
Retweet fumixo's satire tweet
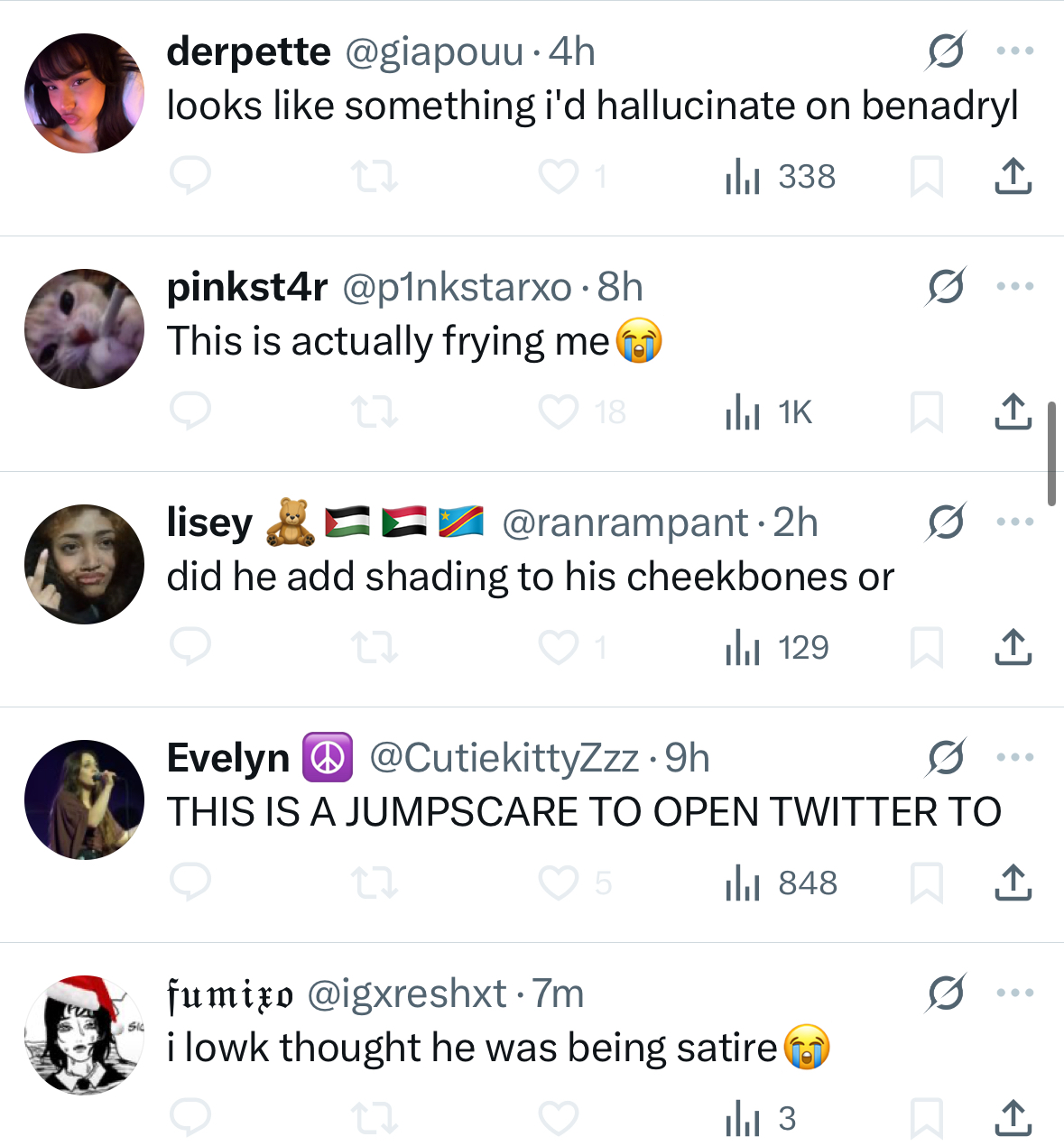[x=374, y=1118]
